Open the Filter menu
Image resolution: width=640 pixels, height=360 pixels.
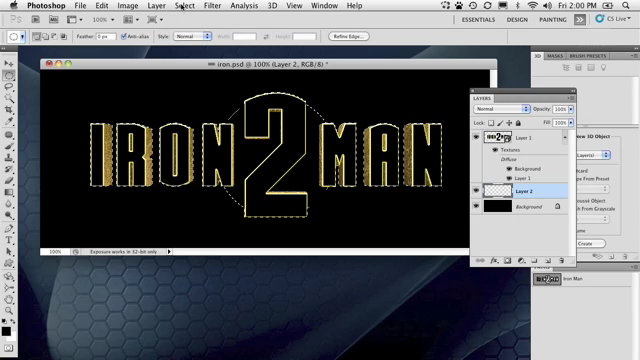[212, 6]
